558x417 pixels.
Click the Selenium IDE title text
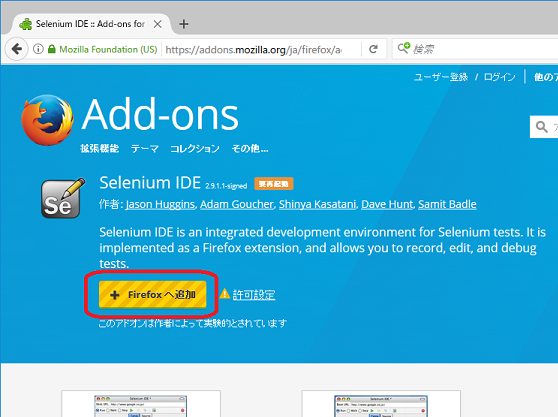click(150, 183)
